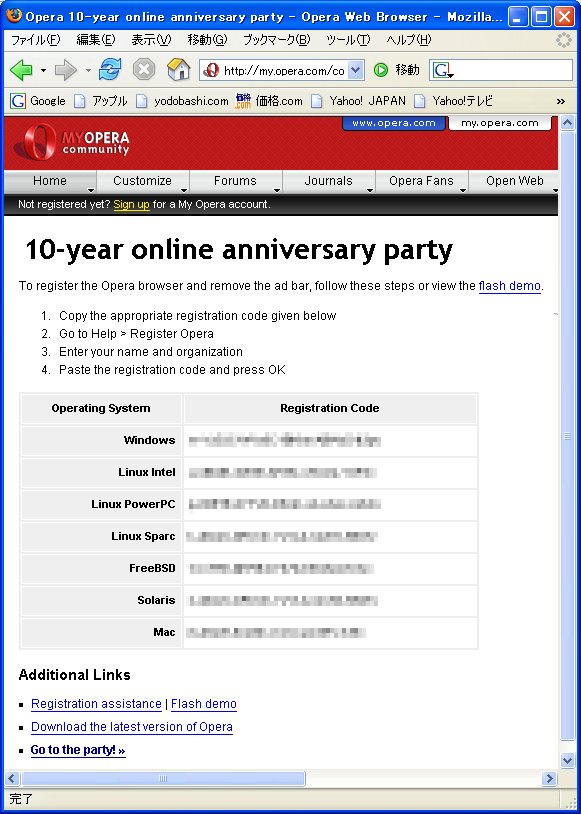Open the yodobashi.com bookmark
The width and height of the screenshot is (581, 814).
pos(182,101)
